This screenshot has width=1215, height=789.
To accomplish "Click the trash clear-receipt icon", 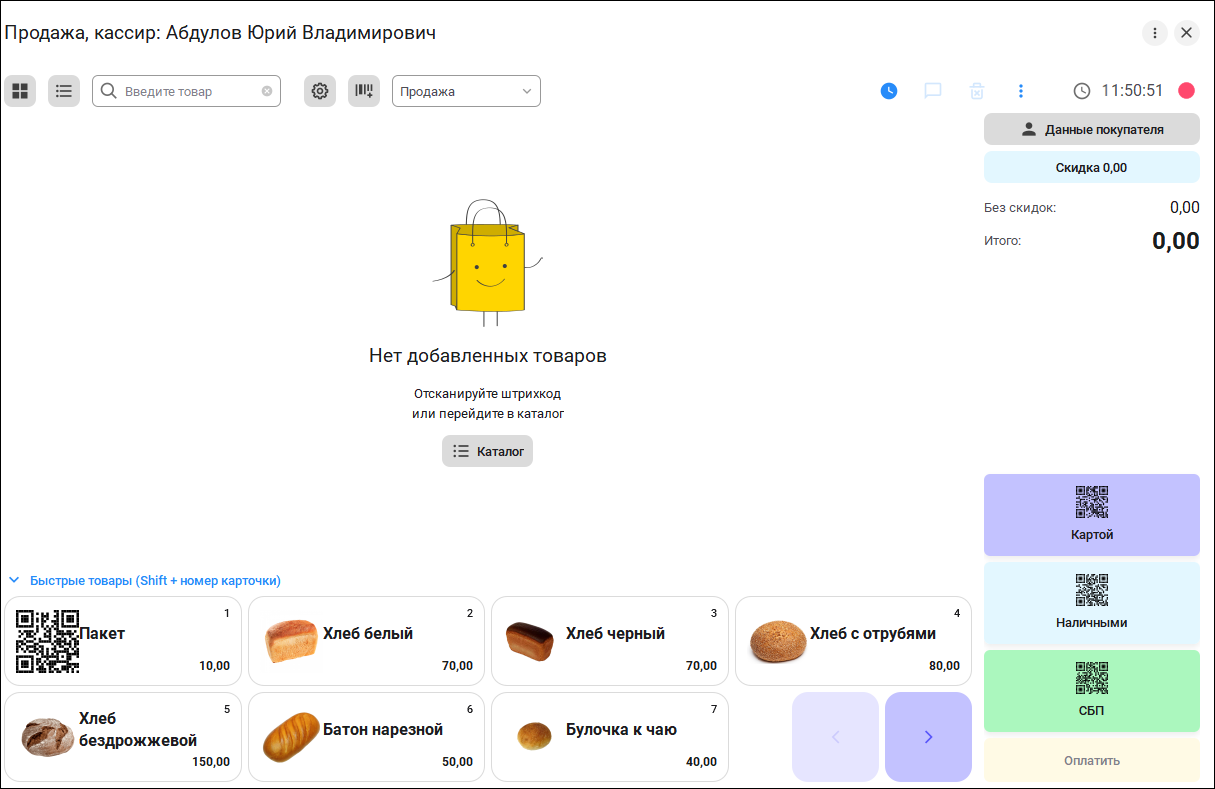I will click(x=977, y=91).
